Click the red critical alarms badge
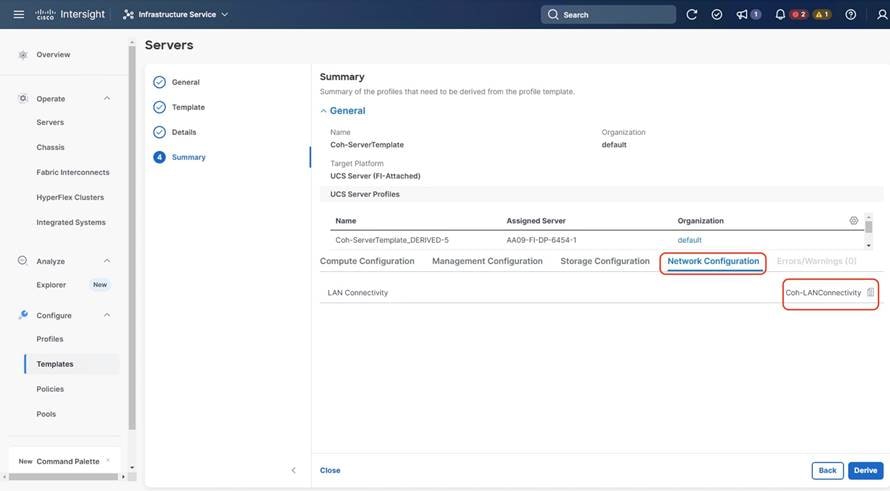Image resolution: width=890 pixels, height=491 pixels. click(799, 15)
